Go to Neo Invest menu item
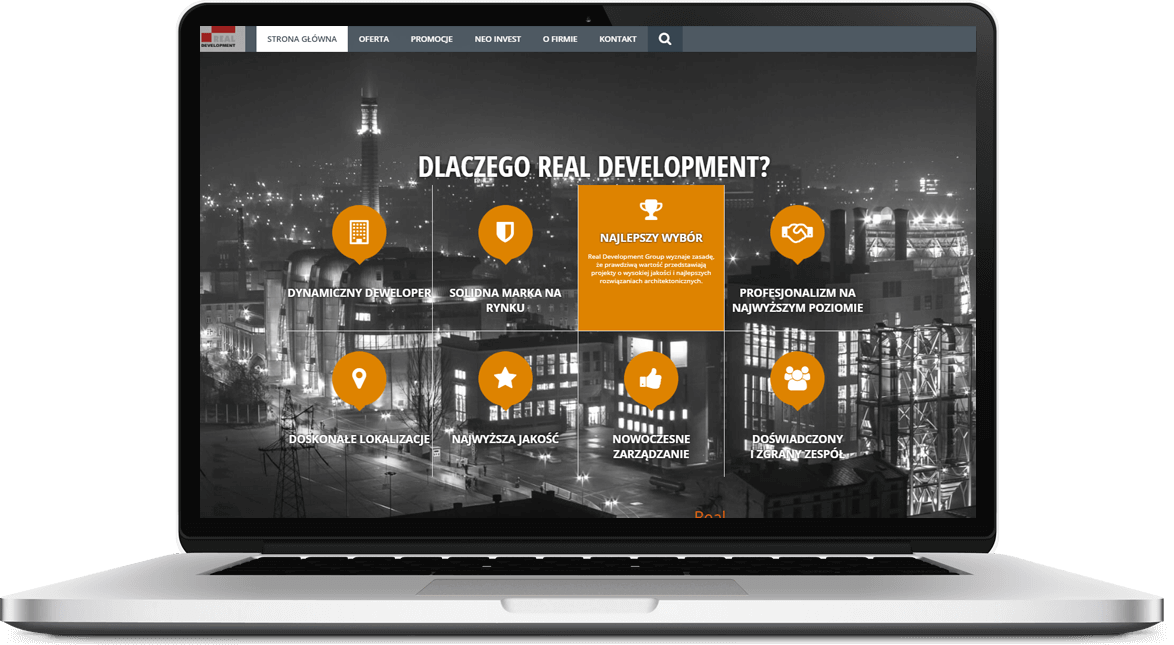 point(497,39)
